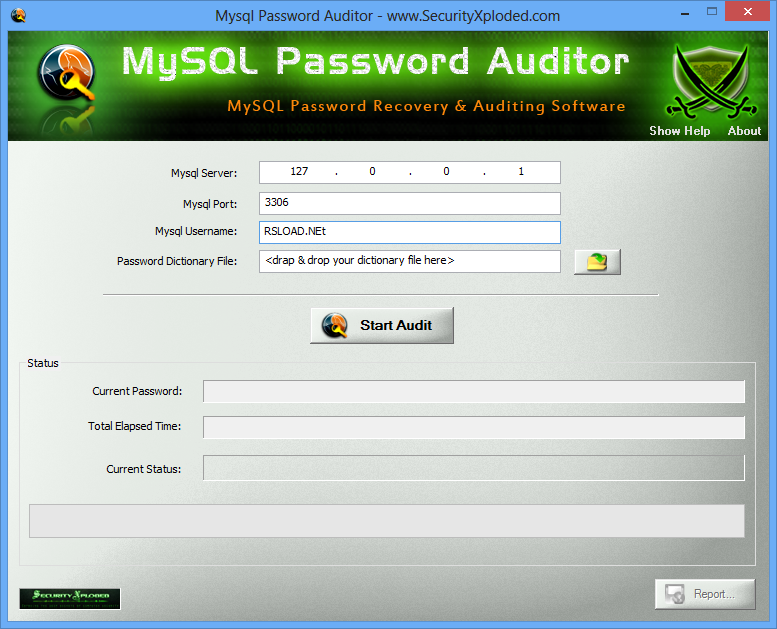Click the Total Elapsed Time field
This screenshot has width=777, height=629.
[474, 427]
